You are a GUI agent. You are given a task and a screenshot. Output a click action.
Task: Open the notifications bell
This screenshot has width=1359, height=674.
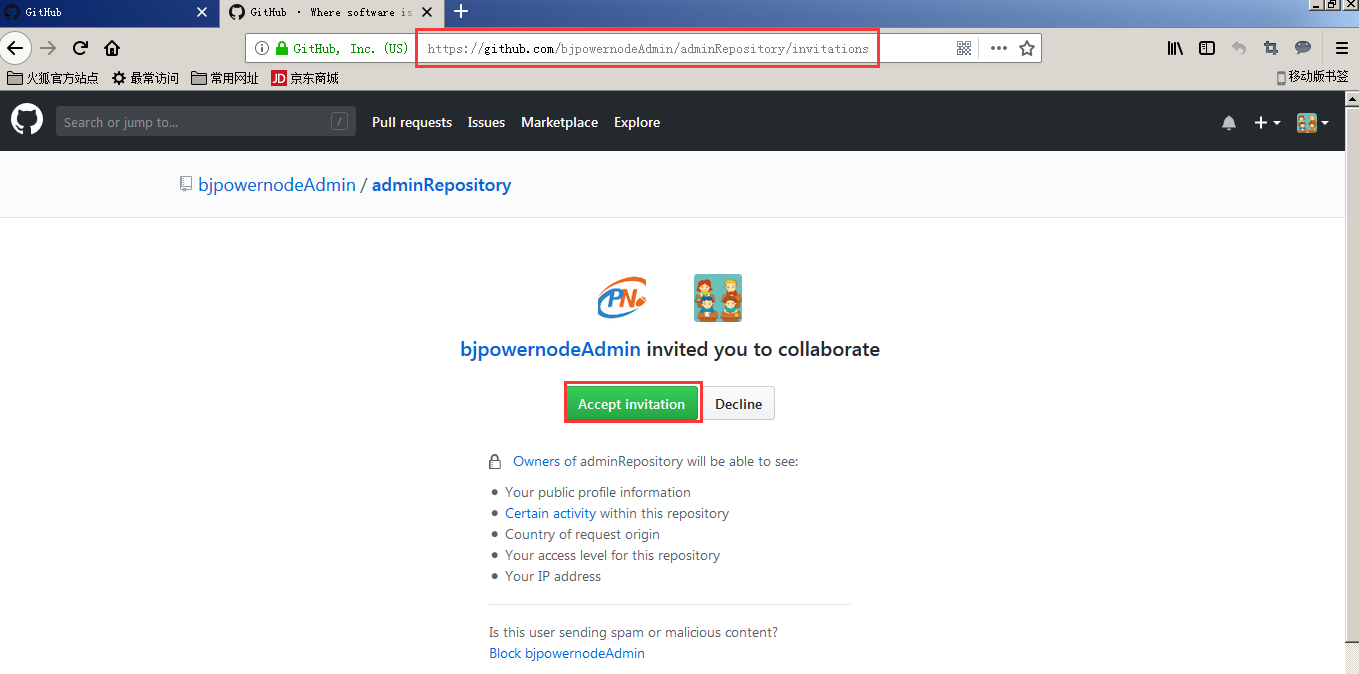tap(1229, 122)
